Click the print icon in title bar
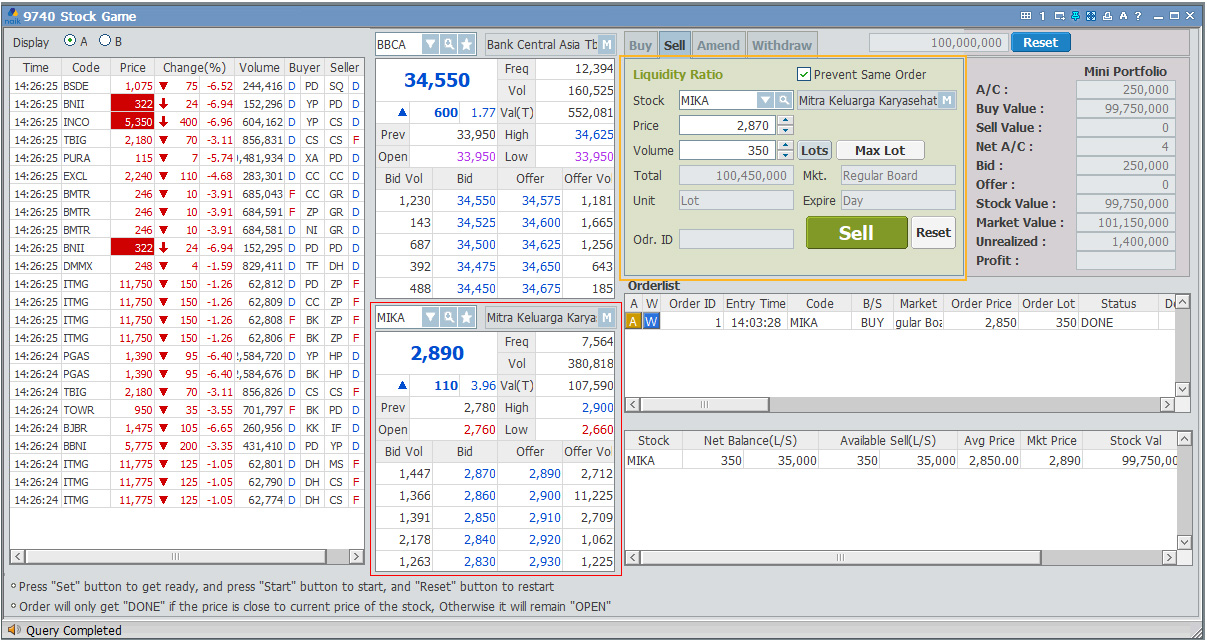This screenshot has height=641, width=1207. [1107, 16]
